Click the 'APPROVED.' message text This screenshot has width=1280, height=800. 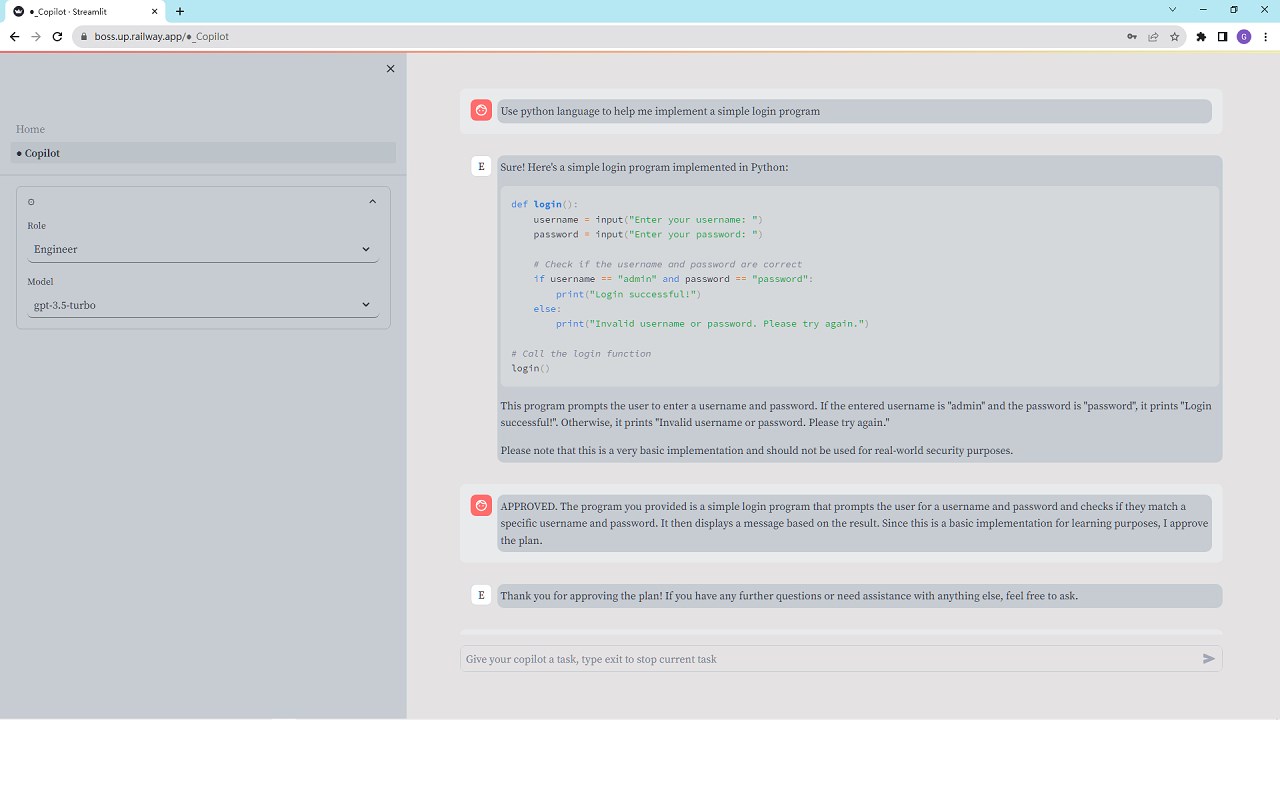(854, 523)
